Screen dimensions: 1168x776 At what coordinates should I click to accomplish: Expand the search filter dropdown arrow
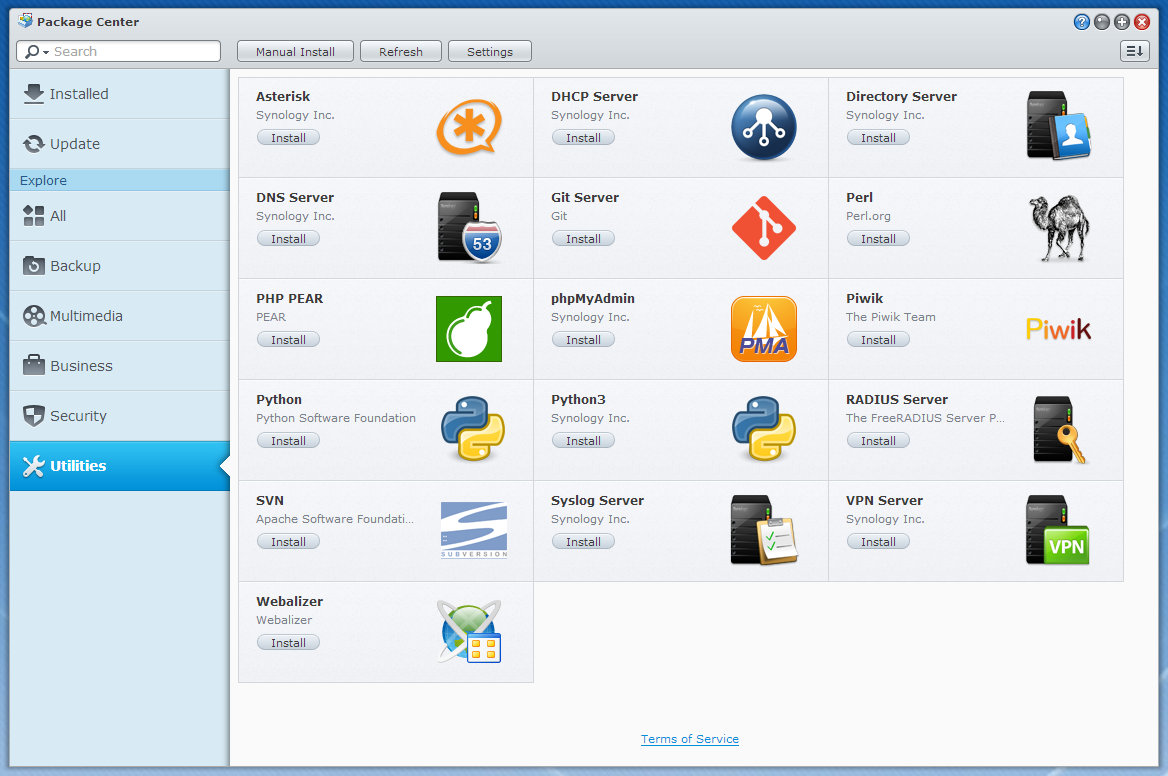tap(46, 52)
